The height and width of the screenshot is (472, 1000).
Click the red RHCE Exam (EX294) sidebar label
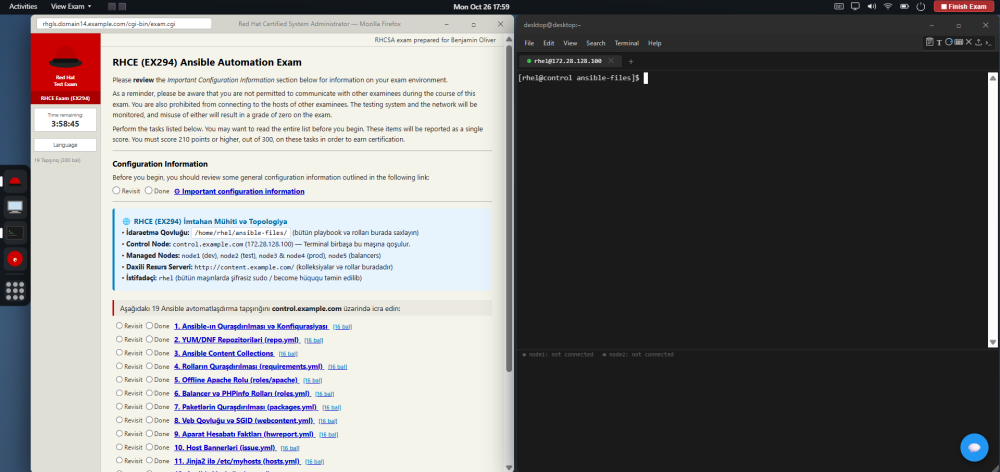pyautogui.click(x=65, y=98)
